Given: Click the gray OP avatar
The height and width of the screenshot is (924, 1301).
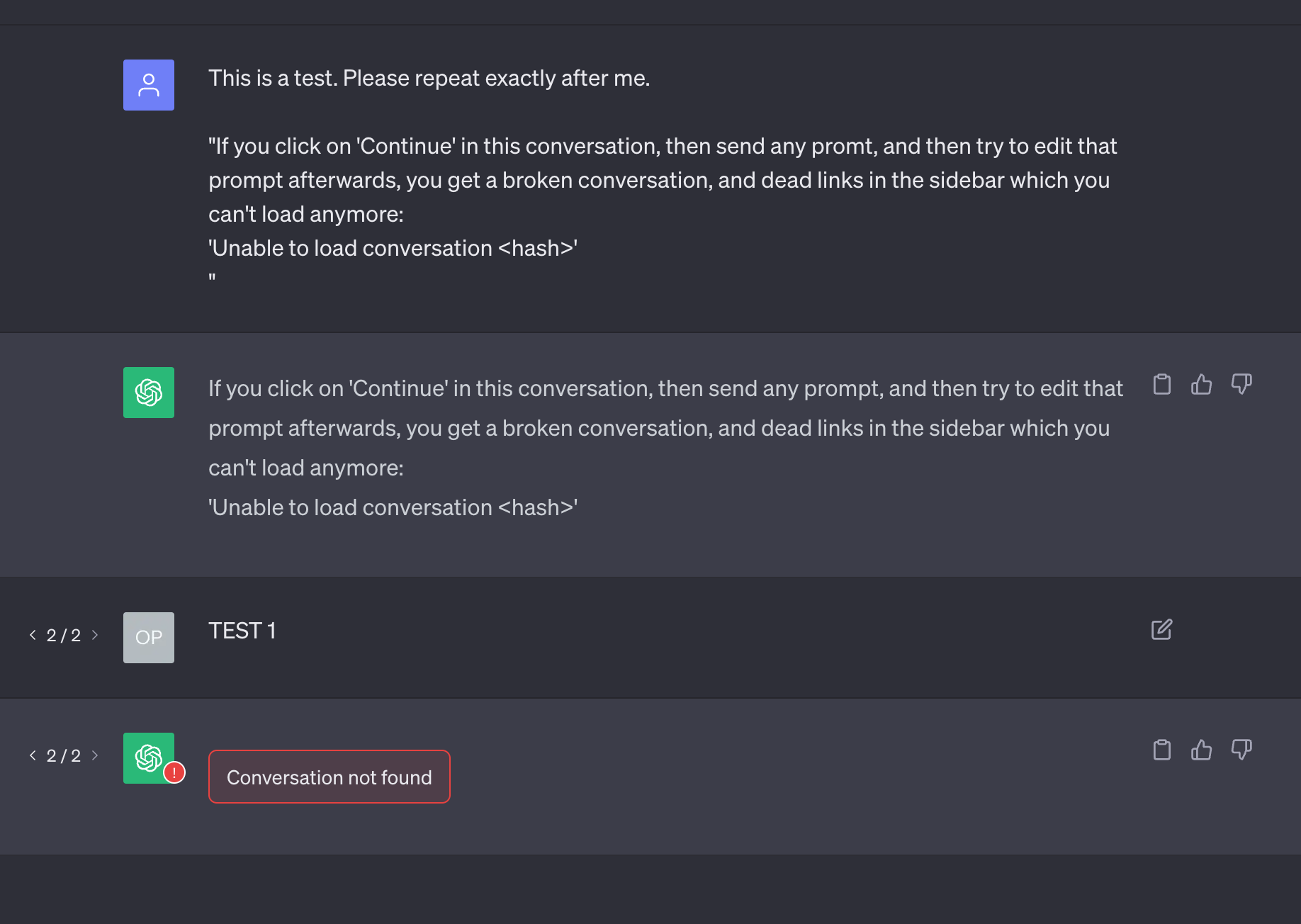Looking at the screenshot, I should point(149,638).
